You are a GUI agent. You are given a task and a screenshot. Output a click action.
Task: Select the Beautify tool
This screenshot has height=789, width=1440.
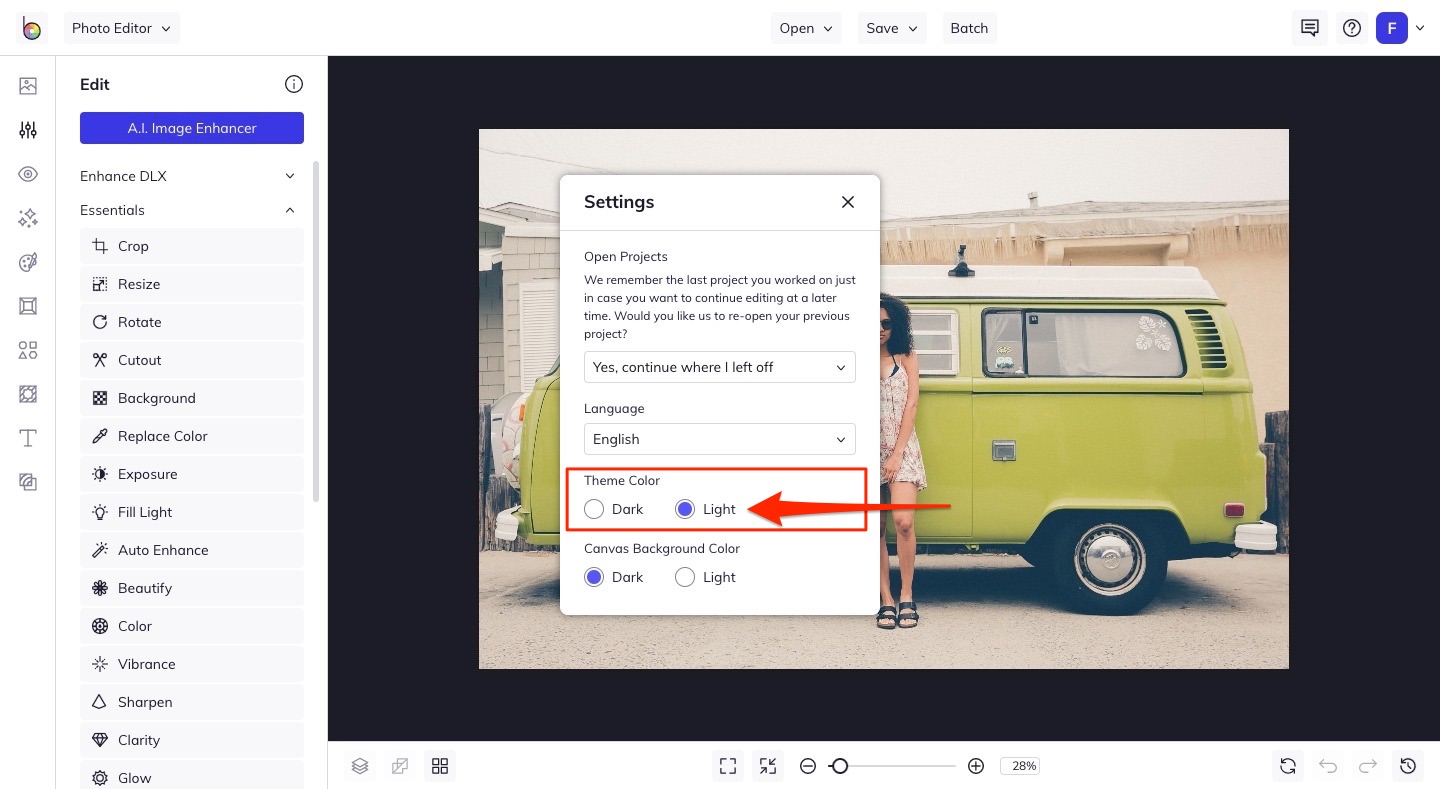[x=192, y=588]
